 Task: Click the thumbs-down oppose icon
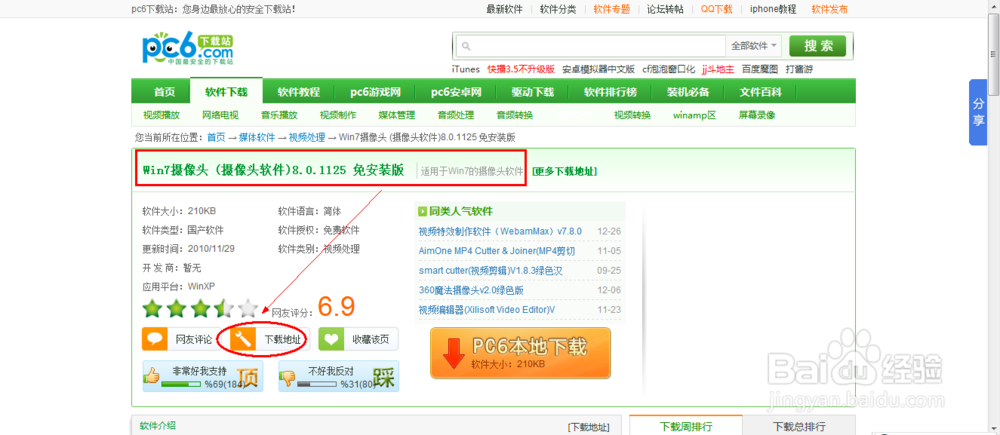tap(288, 377)
